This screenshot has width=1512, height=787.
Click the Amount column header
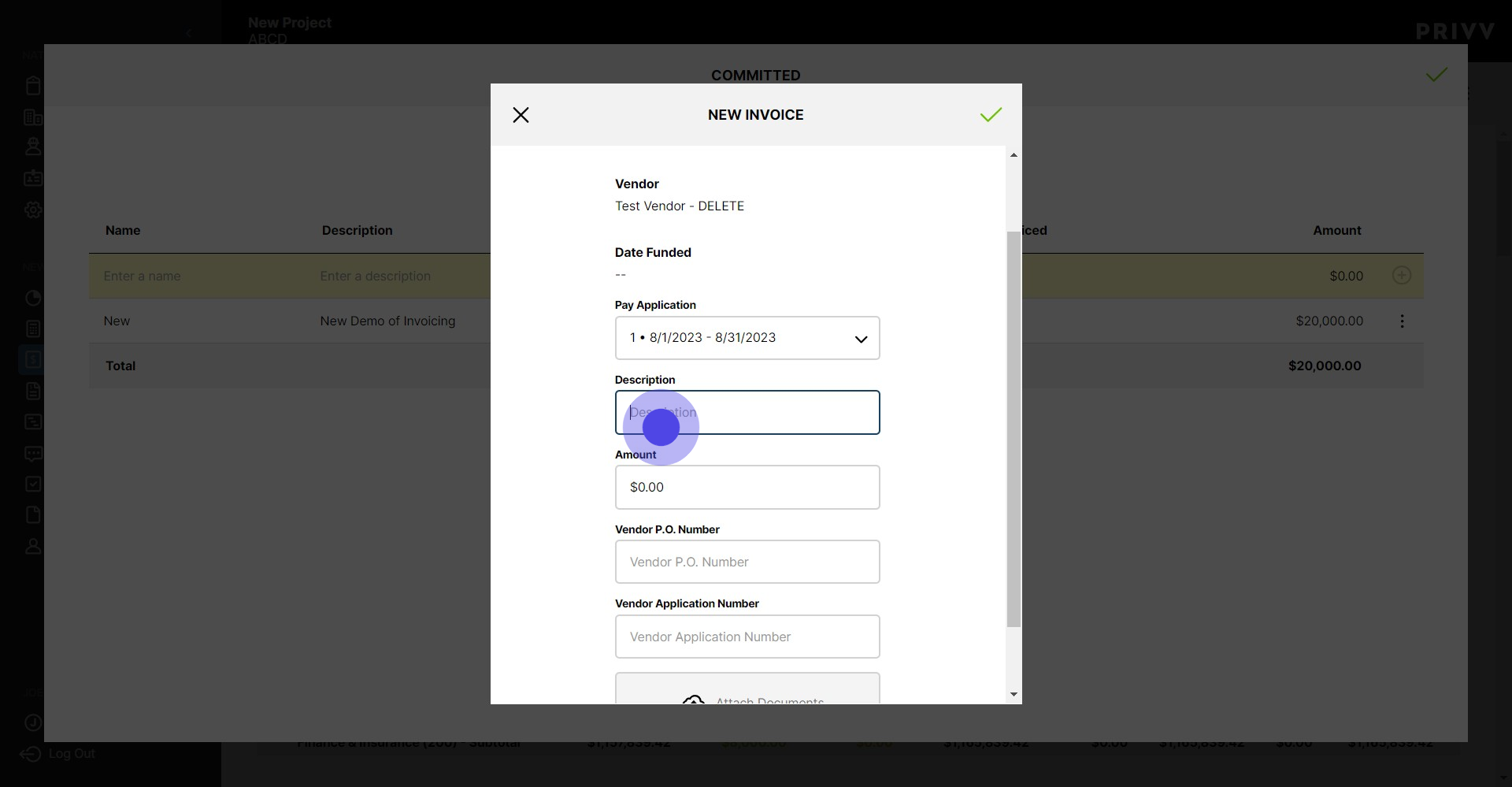1337,231
